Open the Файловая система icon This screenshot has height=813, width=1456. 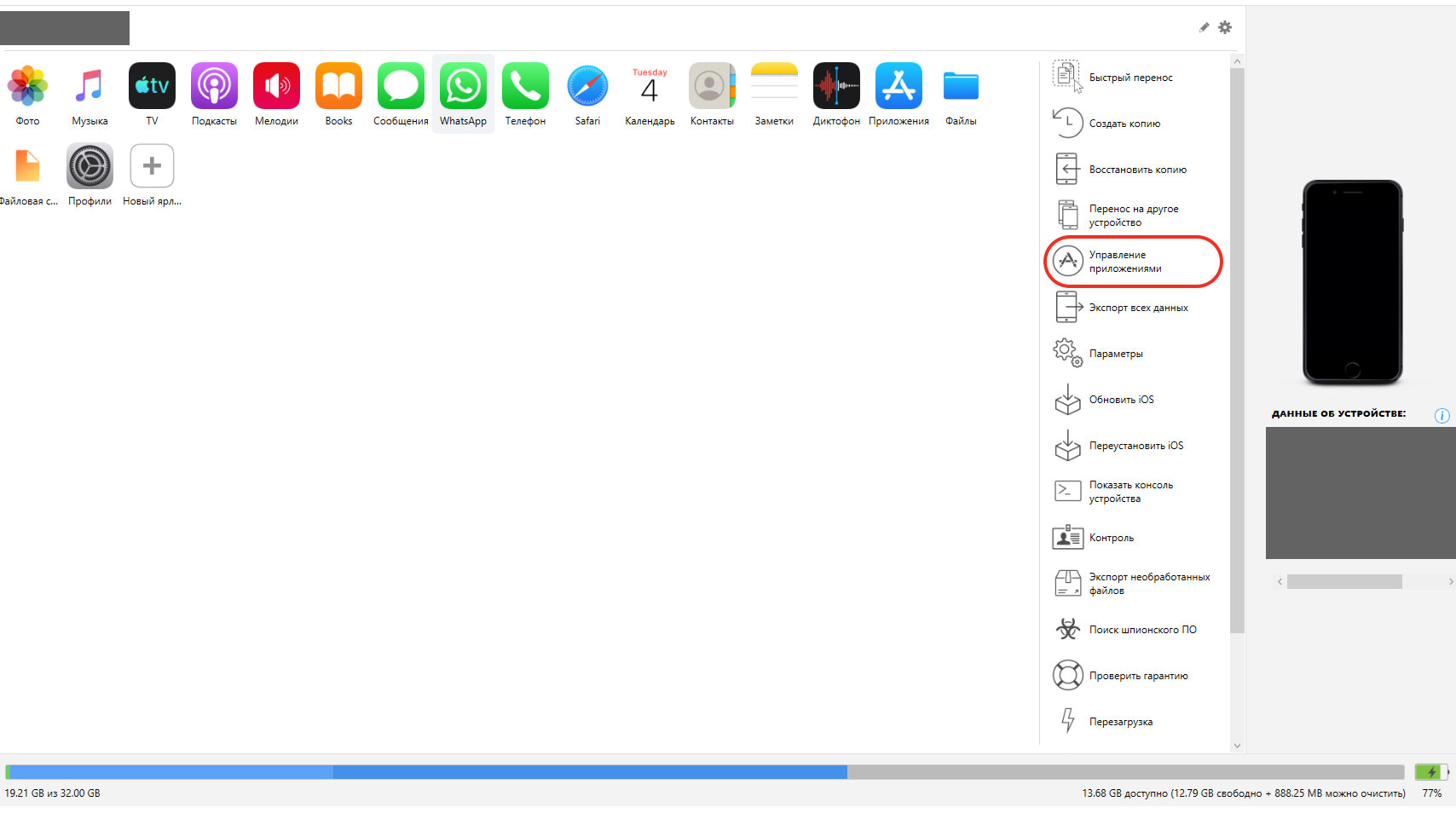click(27, 166)
